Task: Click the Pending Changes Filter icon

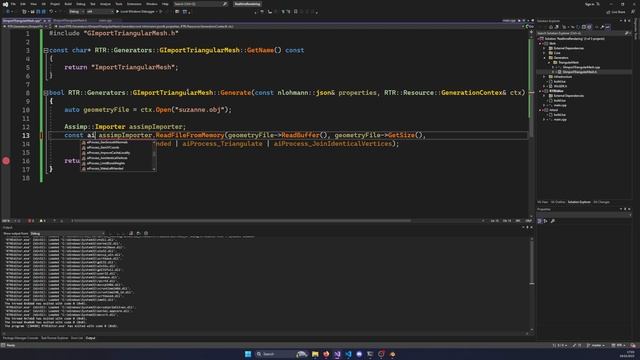Action: (564, 27)
